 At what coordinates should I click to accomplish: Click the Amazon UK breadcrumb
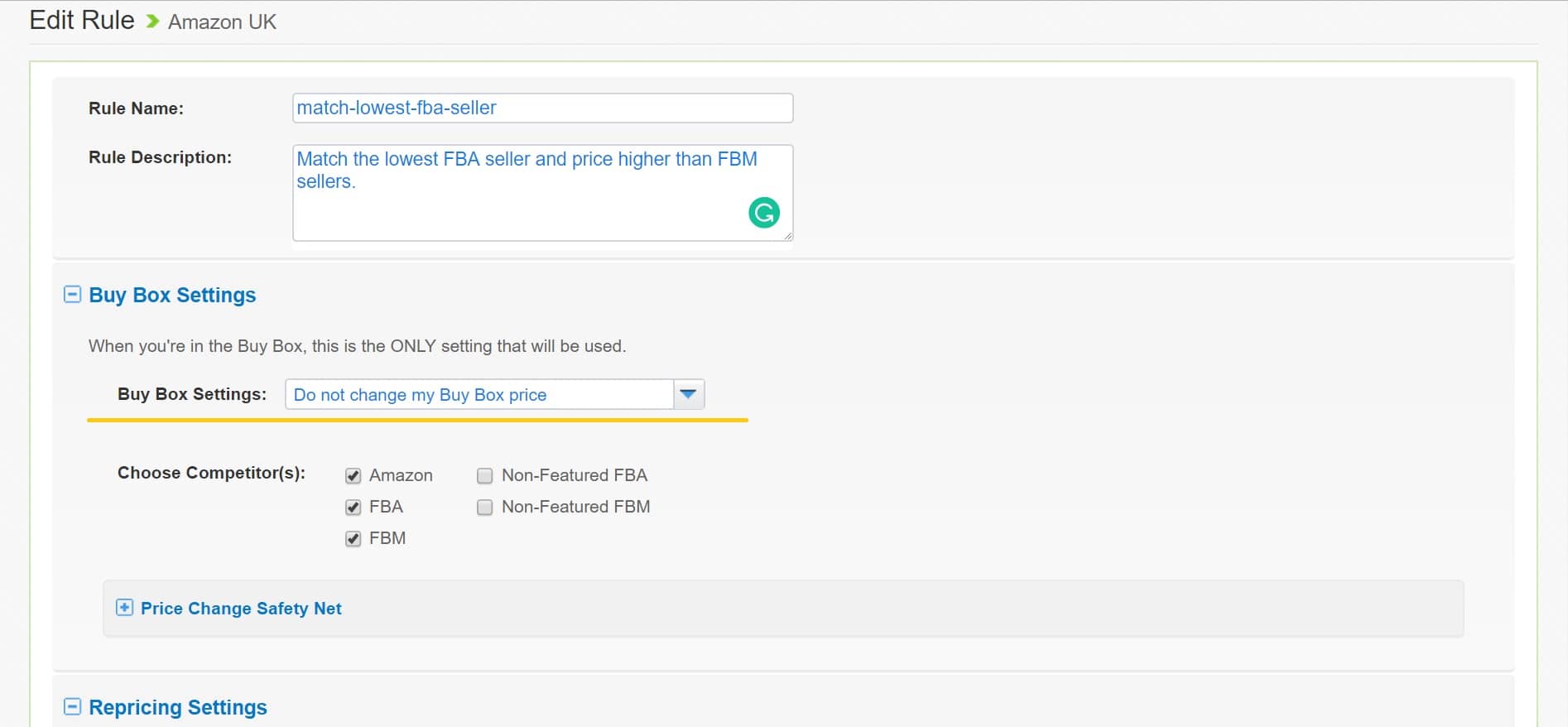tap(222, 22)
